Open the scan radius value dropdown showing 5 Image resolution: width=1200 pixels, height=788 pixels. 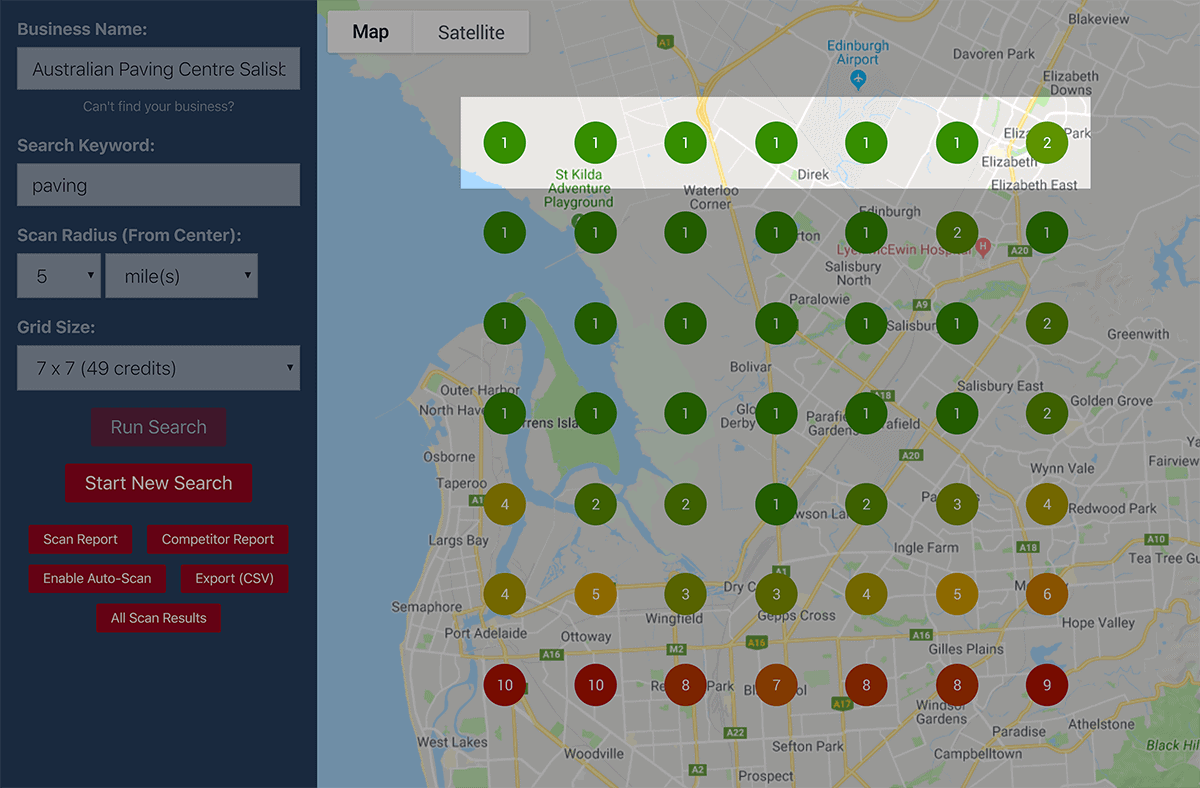coord(58,275)
